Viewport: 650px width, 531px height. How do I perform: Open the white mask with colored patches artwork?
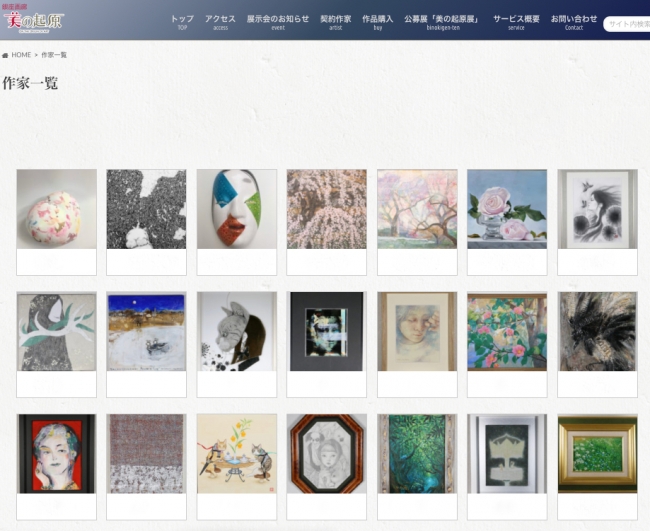pyautogui.click(x=237, y=209)
